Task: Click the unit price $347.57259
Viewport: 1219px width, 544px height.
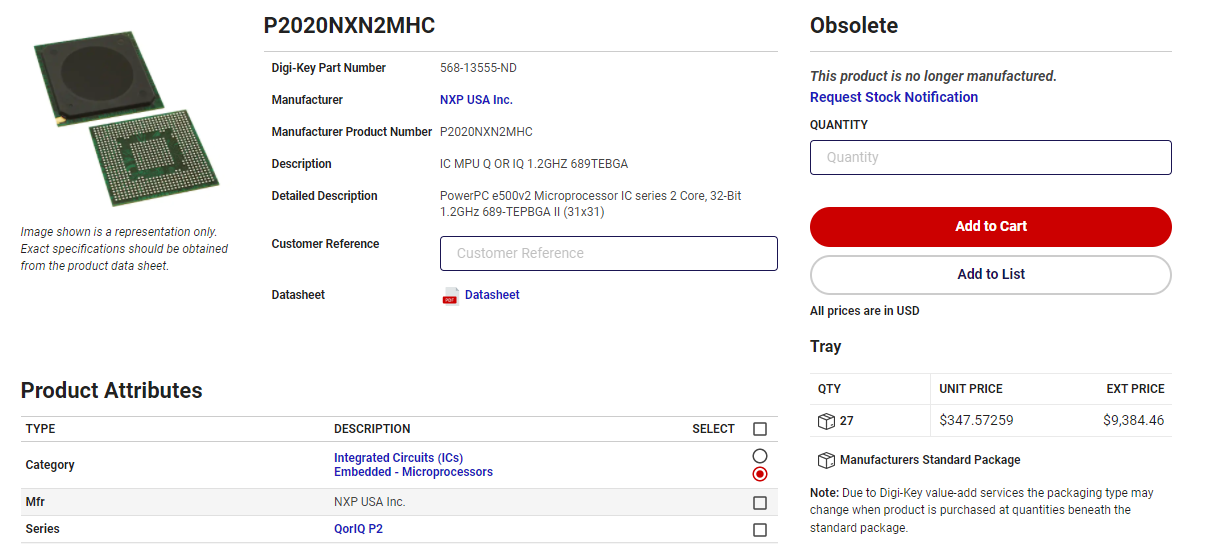Action: point(976,421)
